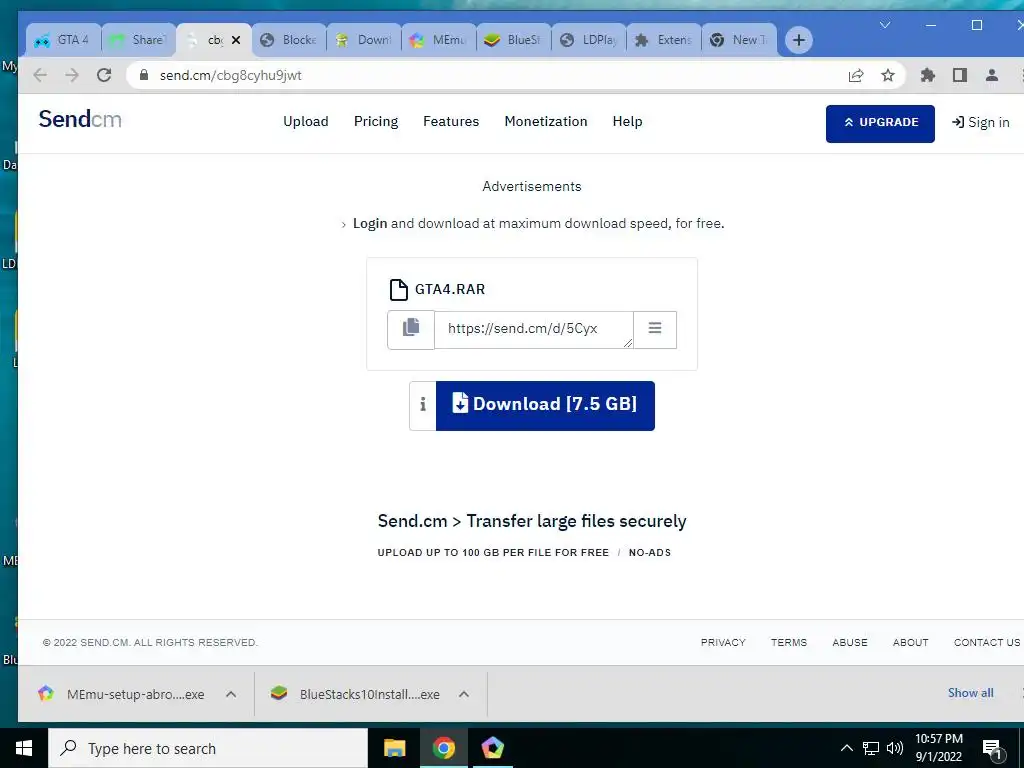This screenshot has height=768, width=1024.
Task: Open the Monetization nav item
Action: click(x=546, y=121)
